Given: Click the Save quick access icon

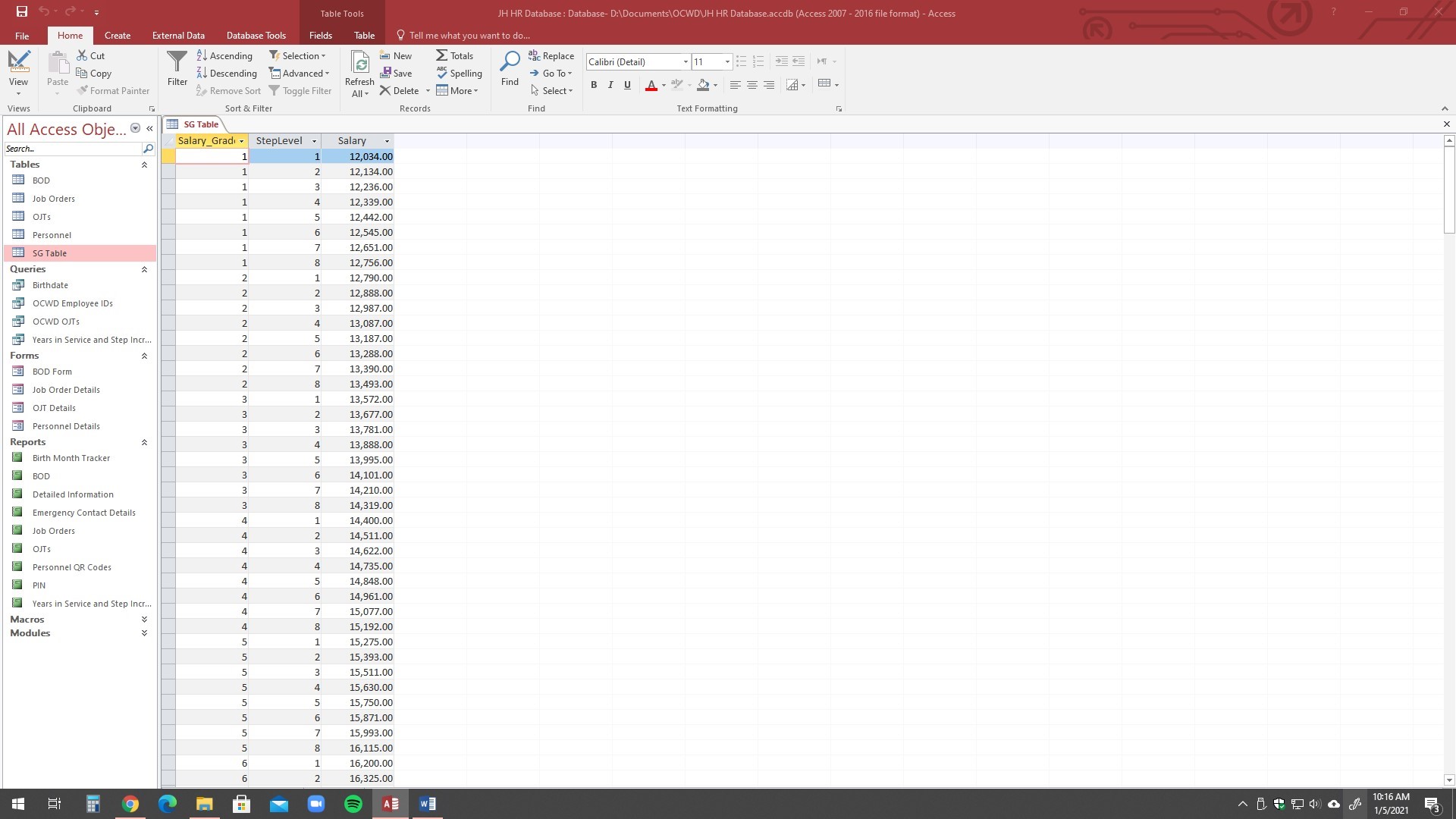Looking at the screenshot, I should click(22, 11).
